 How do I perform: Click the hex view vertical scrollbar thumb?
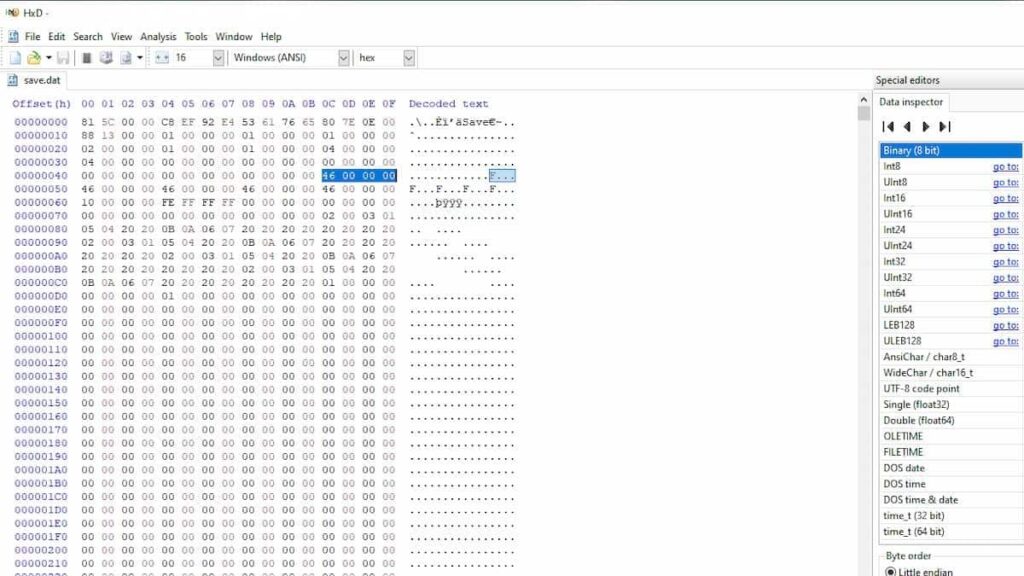pos(864,114)
